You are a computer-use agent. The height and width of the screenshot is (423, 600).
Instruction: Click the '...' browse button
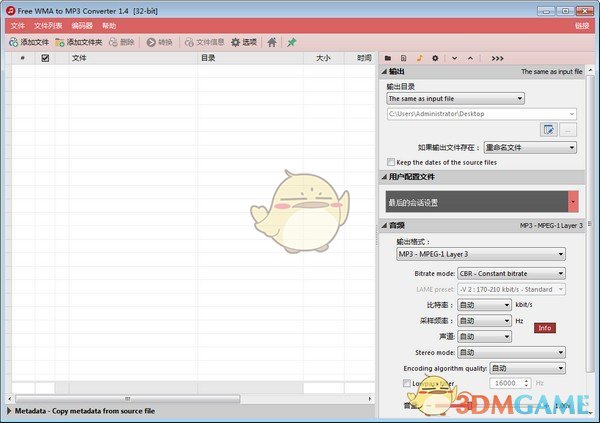(568, 130)
